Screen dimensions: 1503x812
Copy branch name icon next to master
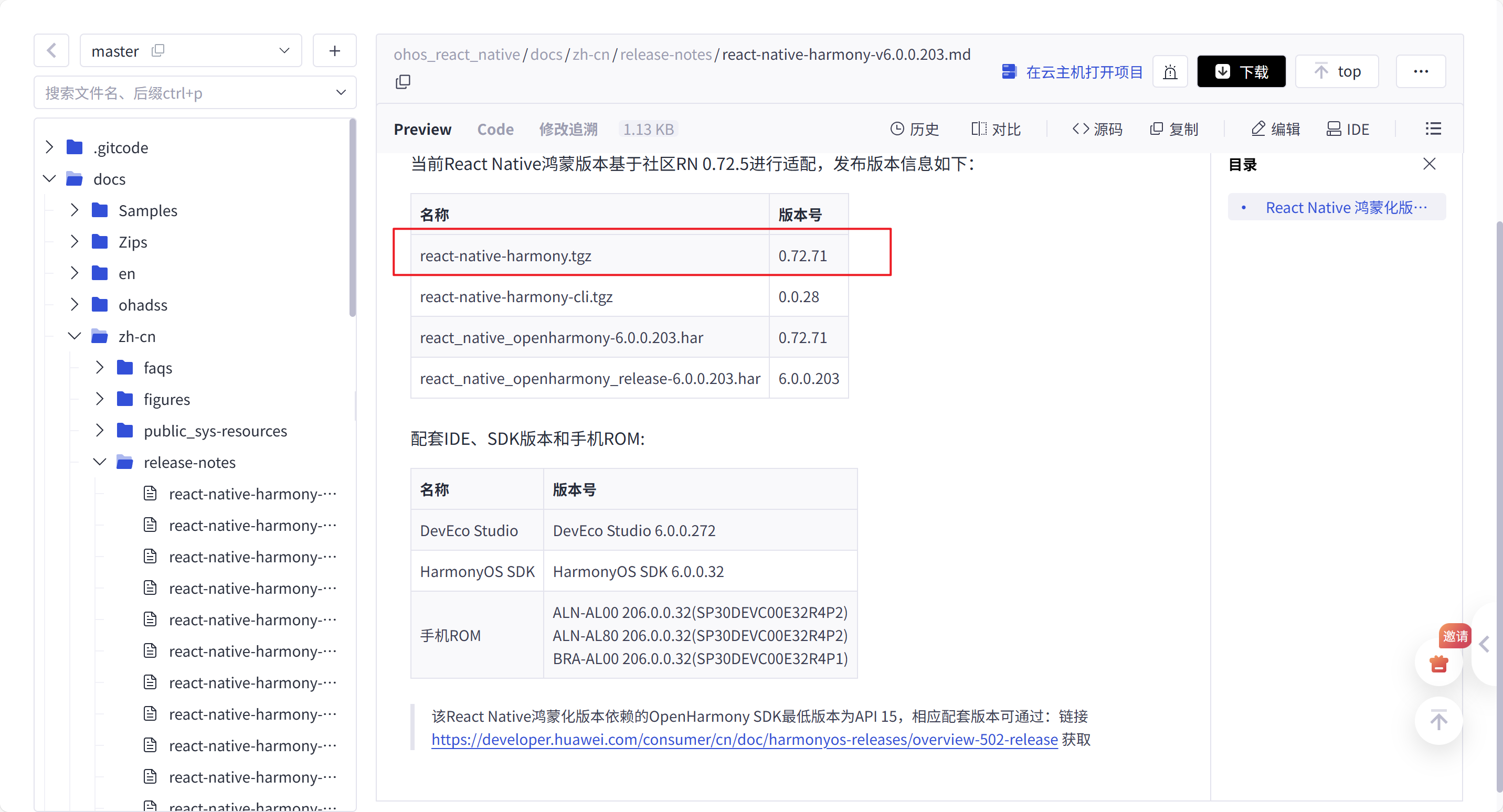pos(157,51)
